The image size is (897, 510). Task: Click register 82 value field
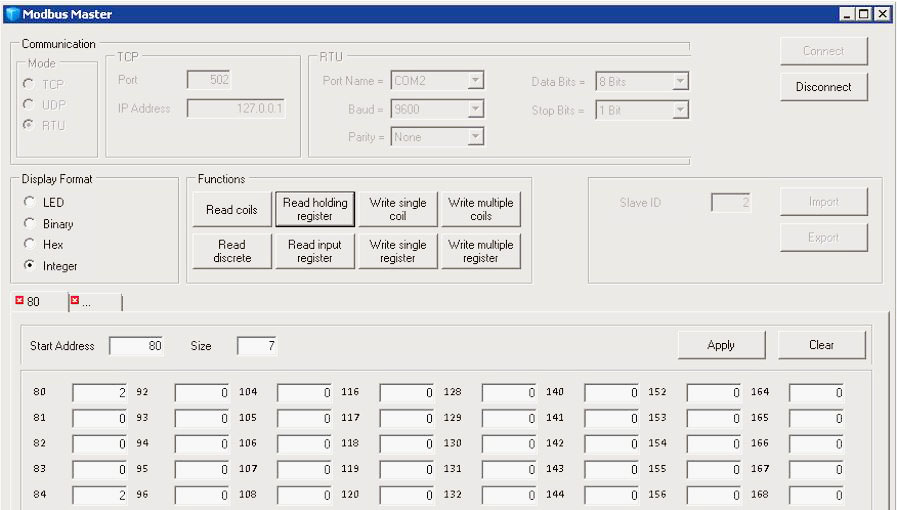(x=100, y=444)
